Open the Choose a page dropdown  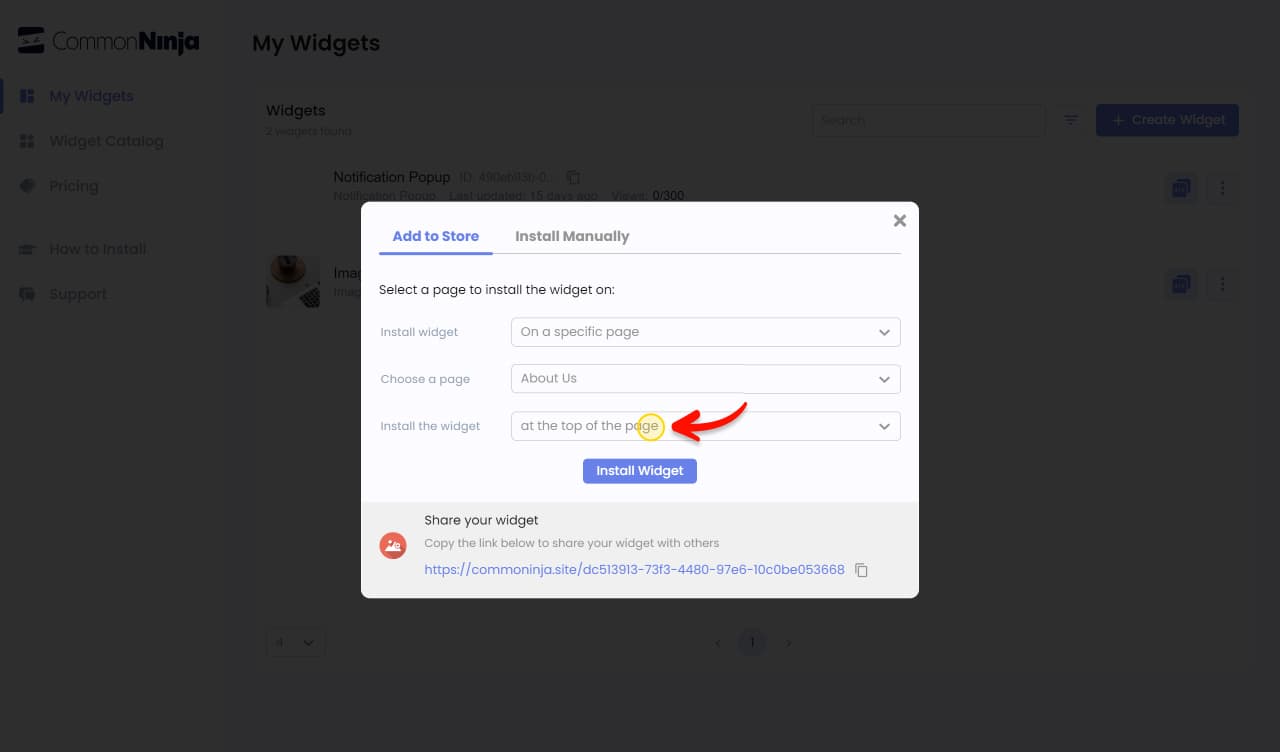pyautogui.click(x=706, y=379)
